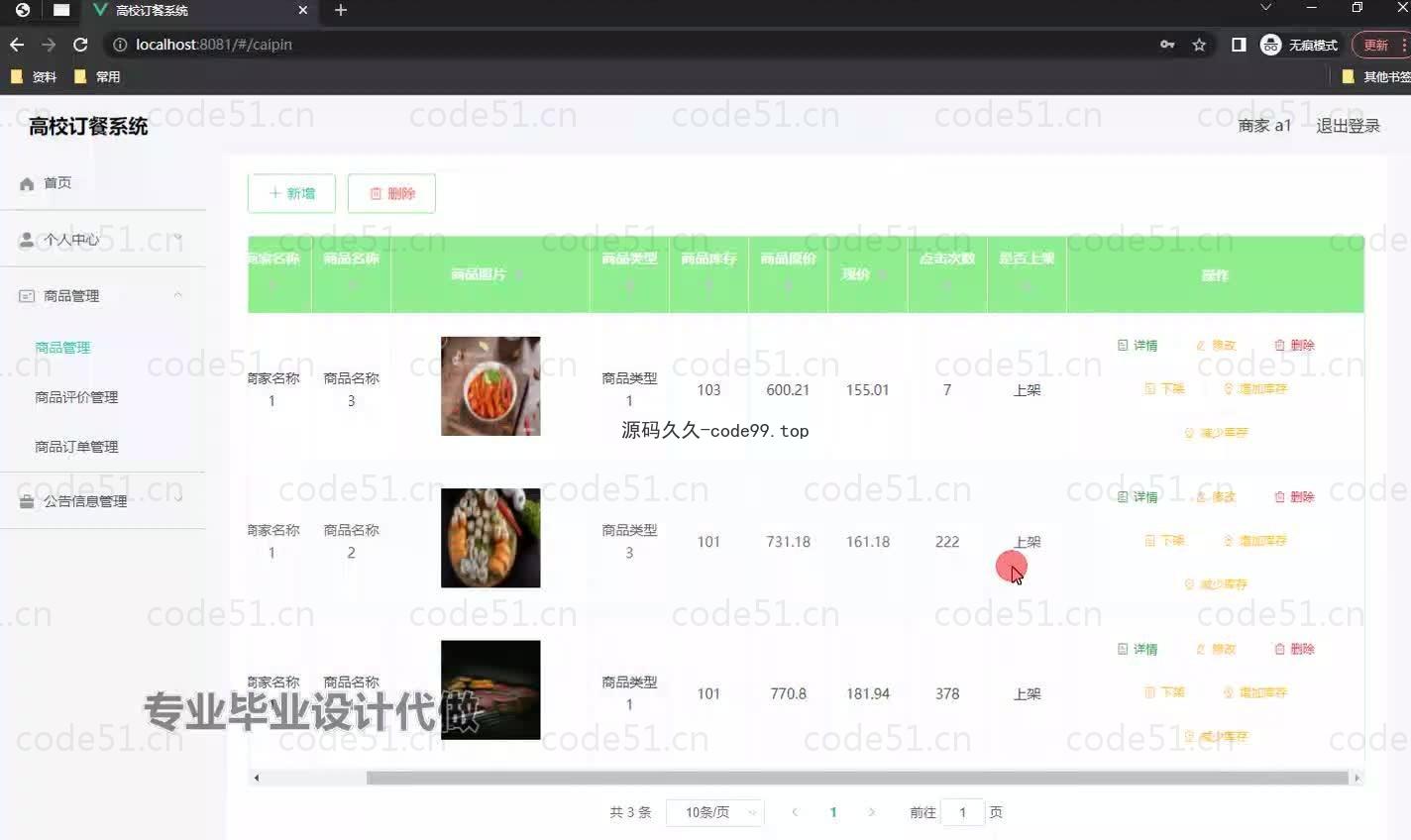Sort by the 商品库存 column header
The image size is (1411, 840).
coord(708,273)
